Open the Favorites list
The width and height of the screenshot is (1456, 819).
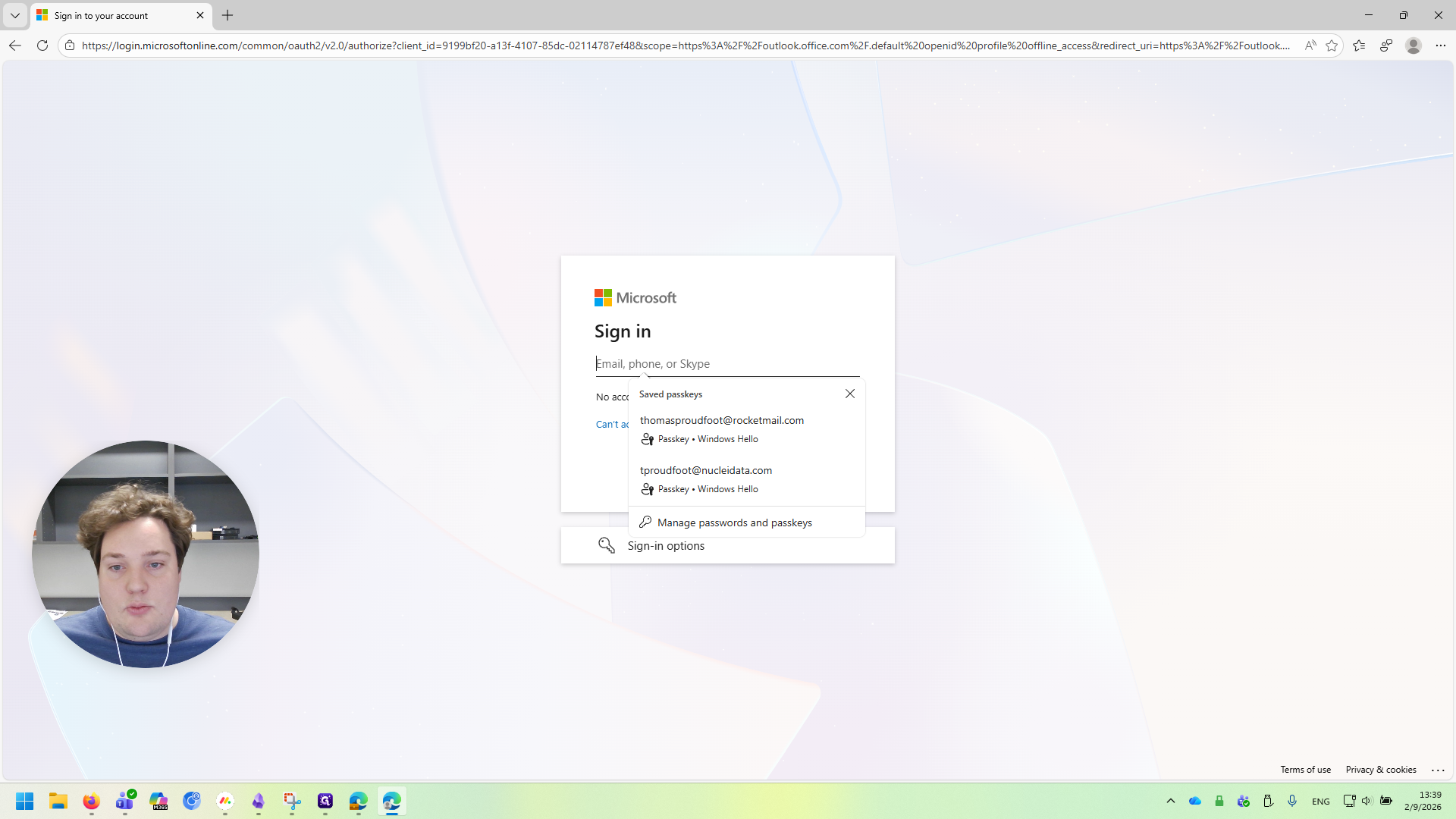click(x=1359, y=45)
